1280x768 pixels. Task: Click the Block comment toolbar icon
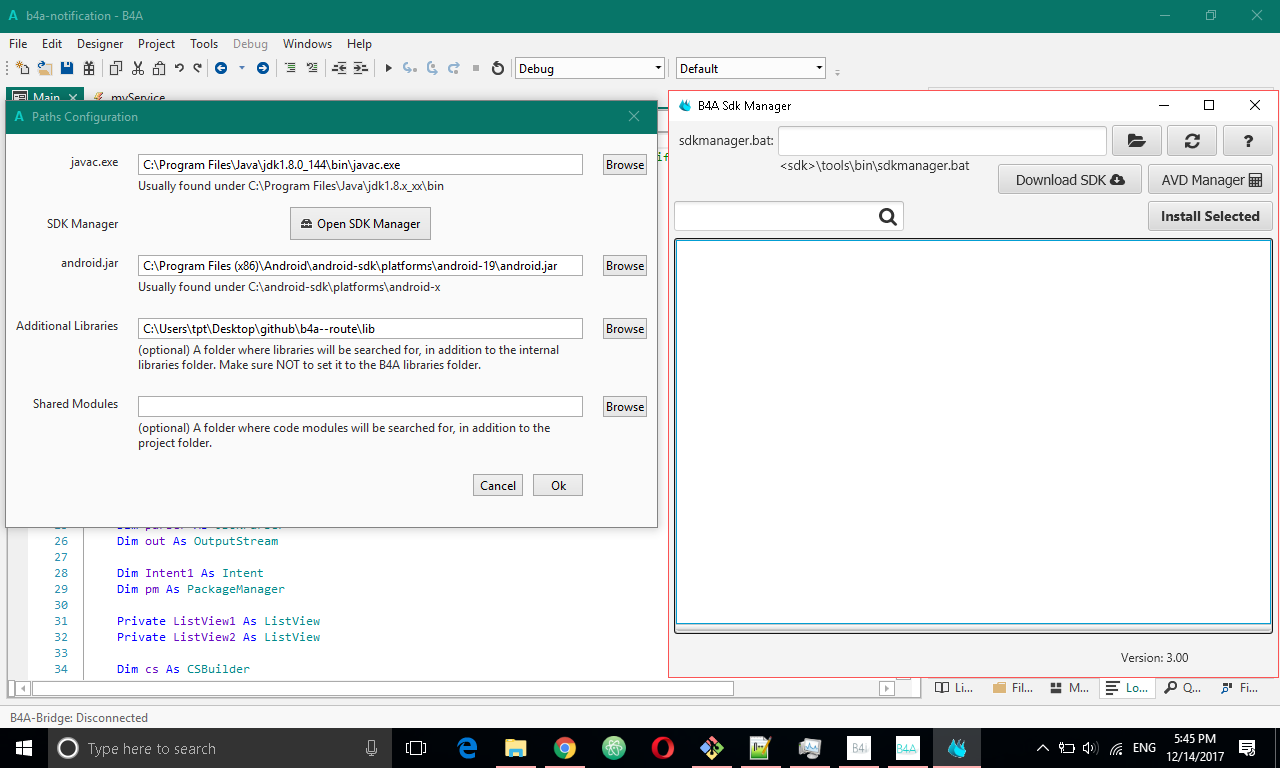[x=291, y=68]
